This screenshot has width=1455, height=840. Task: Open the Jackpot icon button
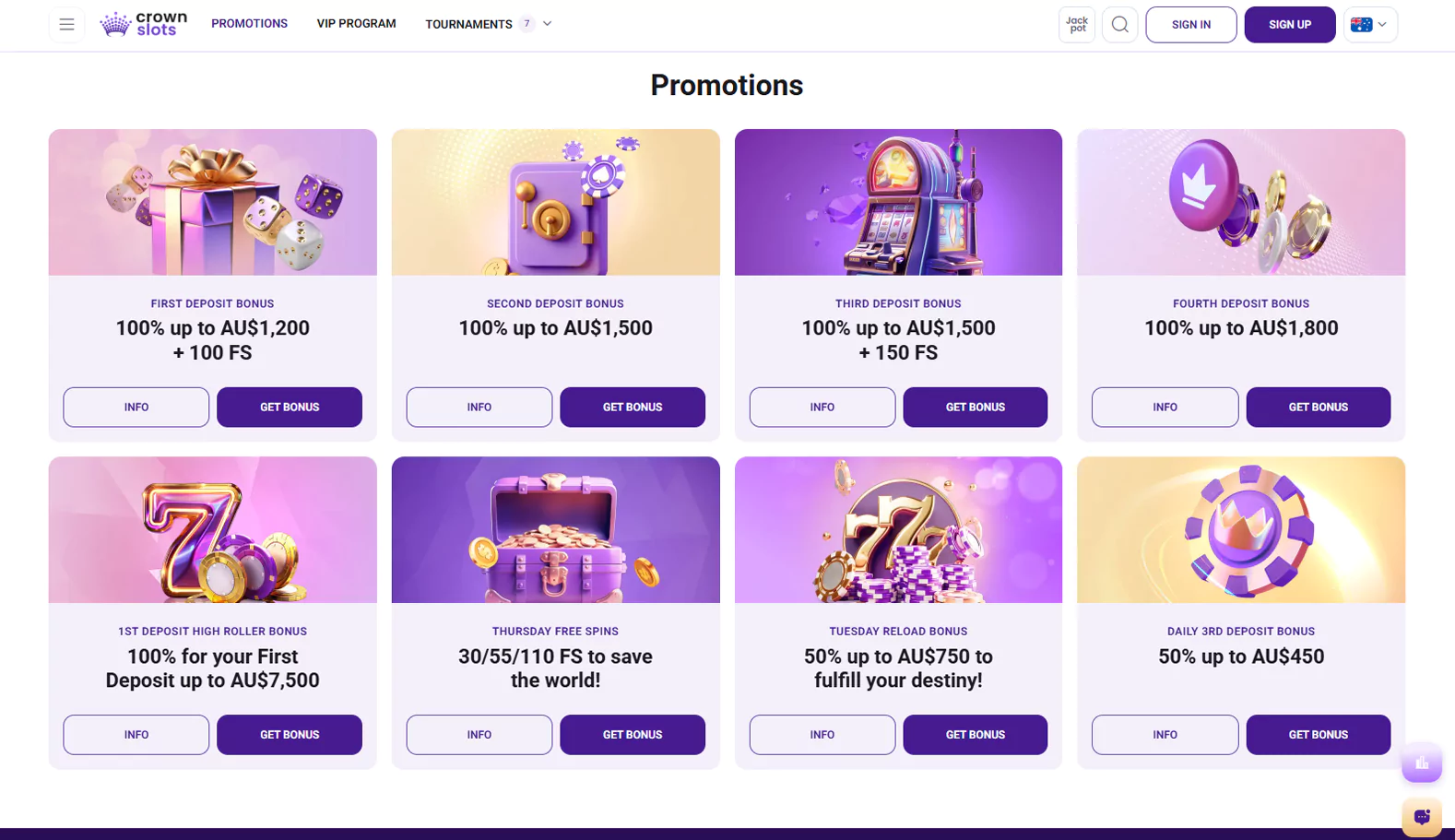click(1076, 25)
